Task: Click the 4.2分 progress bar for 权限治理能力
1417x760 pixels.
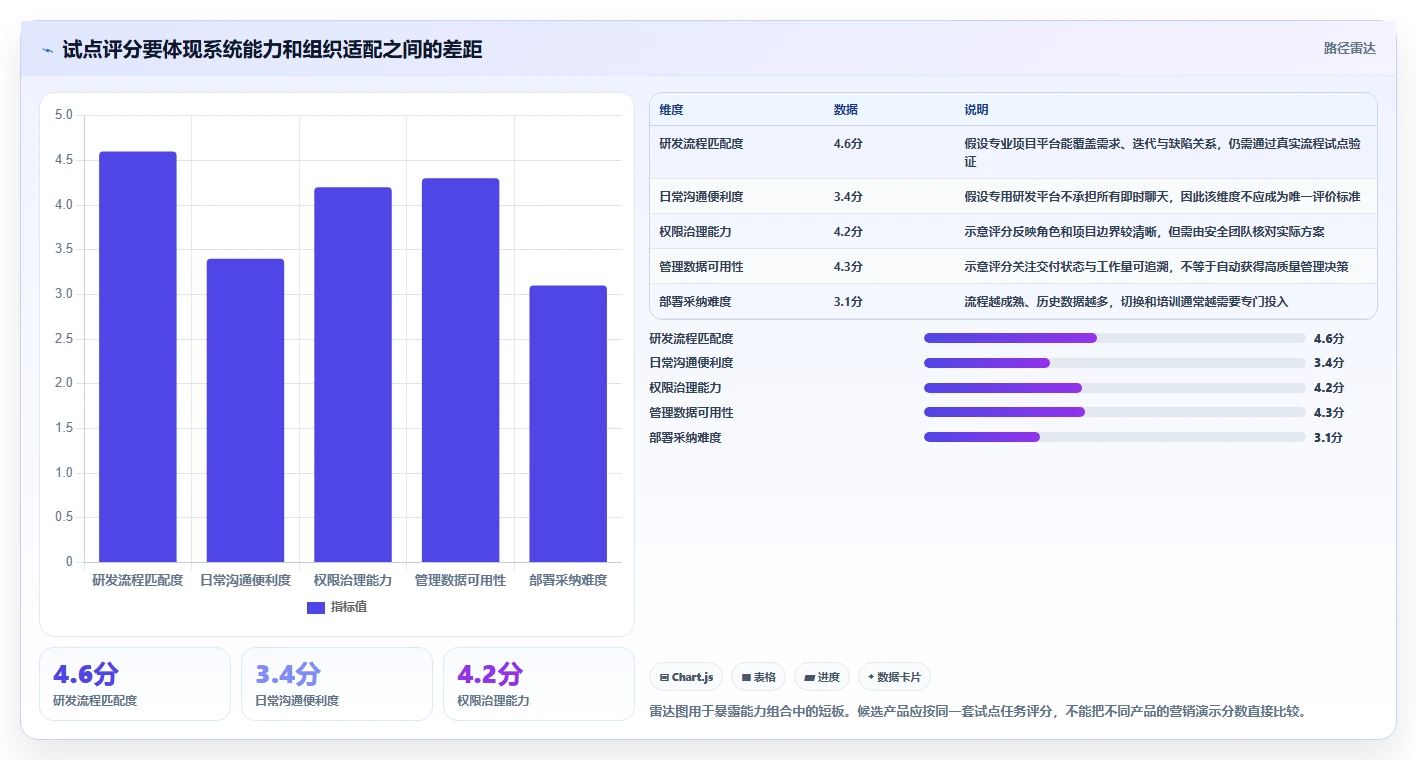Action: (x=1115, y=388)
